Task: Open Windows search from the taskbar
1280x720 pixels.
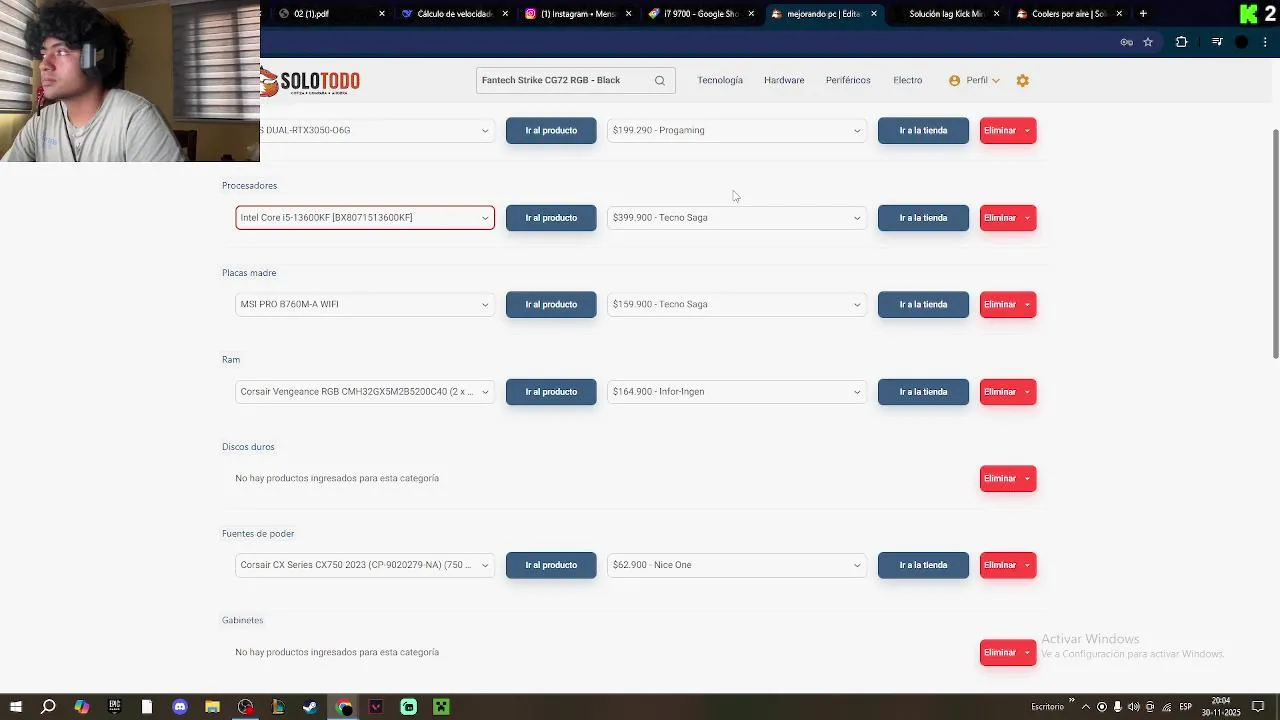Action: [x=48, y=707]
